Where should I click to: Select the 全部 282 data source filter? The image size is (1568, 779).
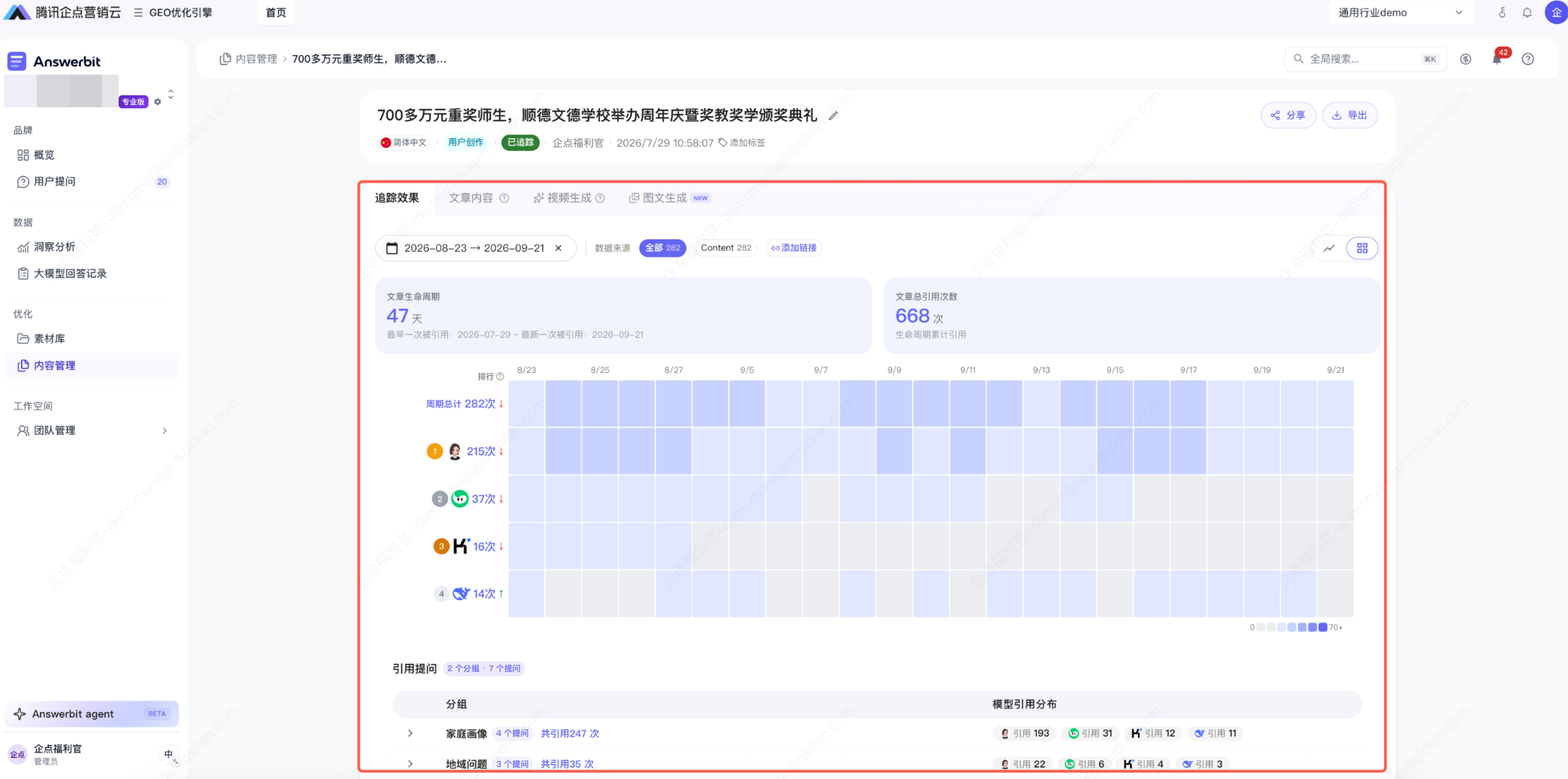point(662,248)
